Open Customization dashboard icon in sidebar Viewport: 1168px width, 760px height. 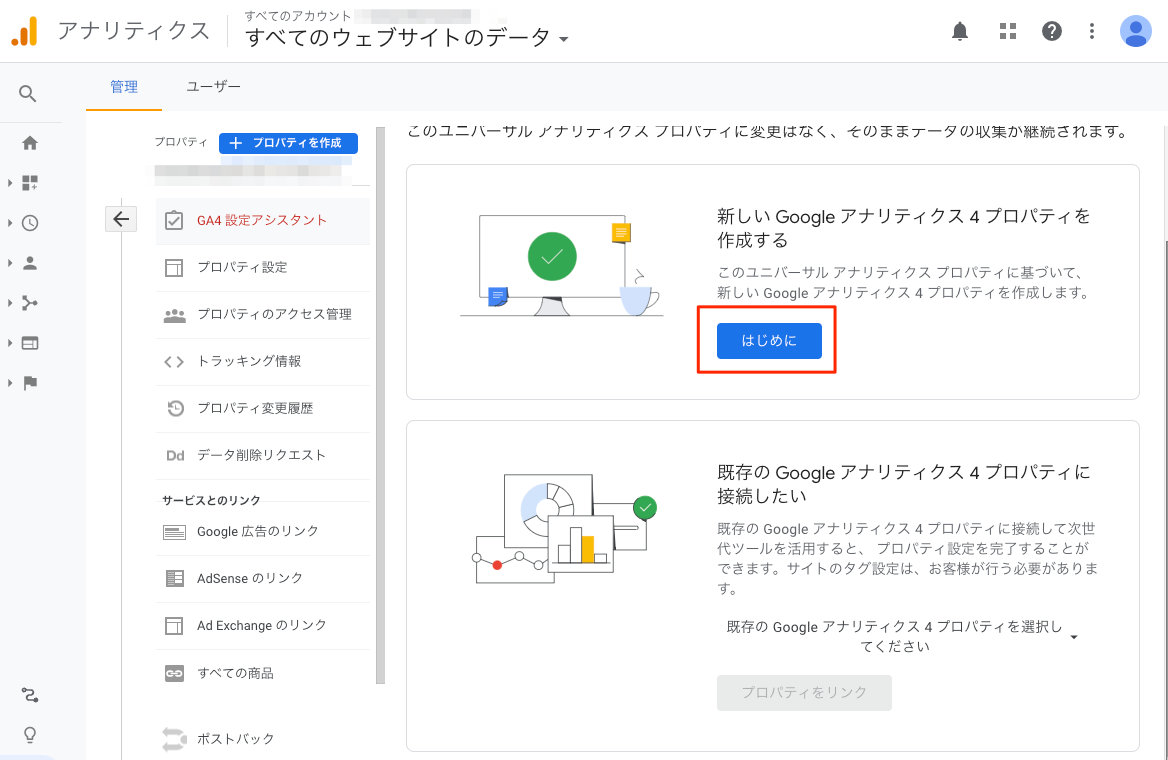(x=30, y=183)
